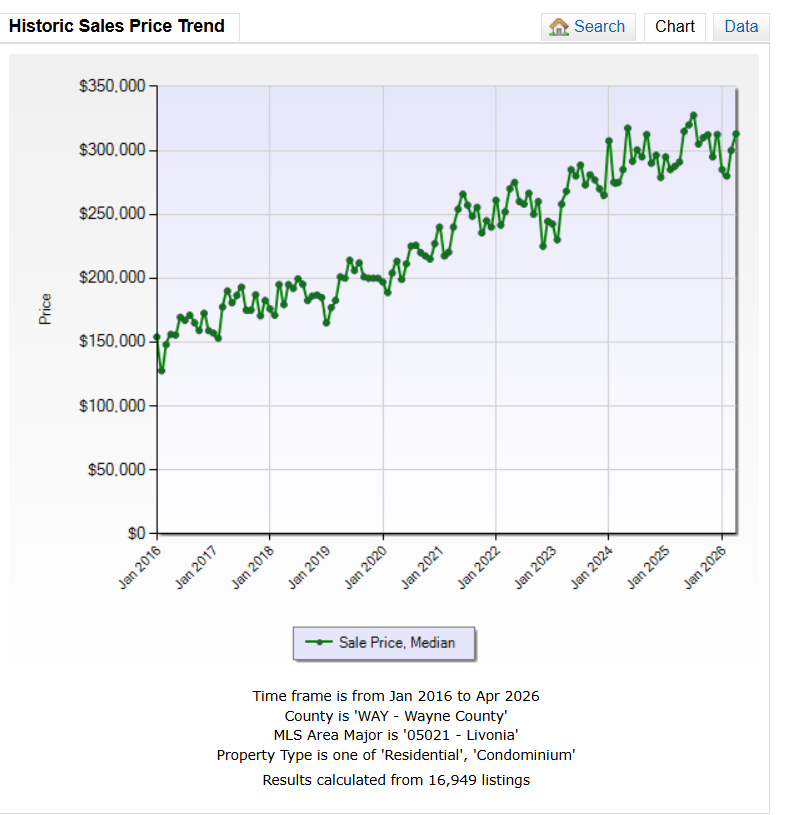Open the Search tab

[588, 27]
